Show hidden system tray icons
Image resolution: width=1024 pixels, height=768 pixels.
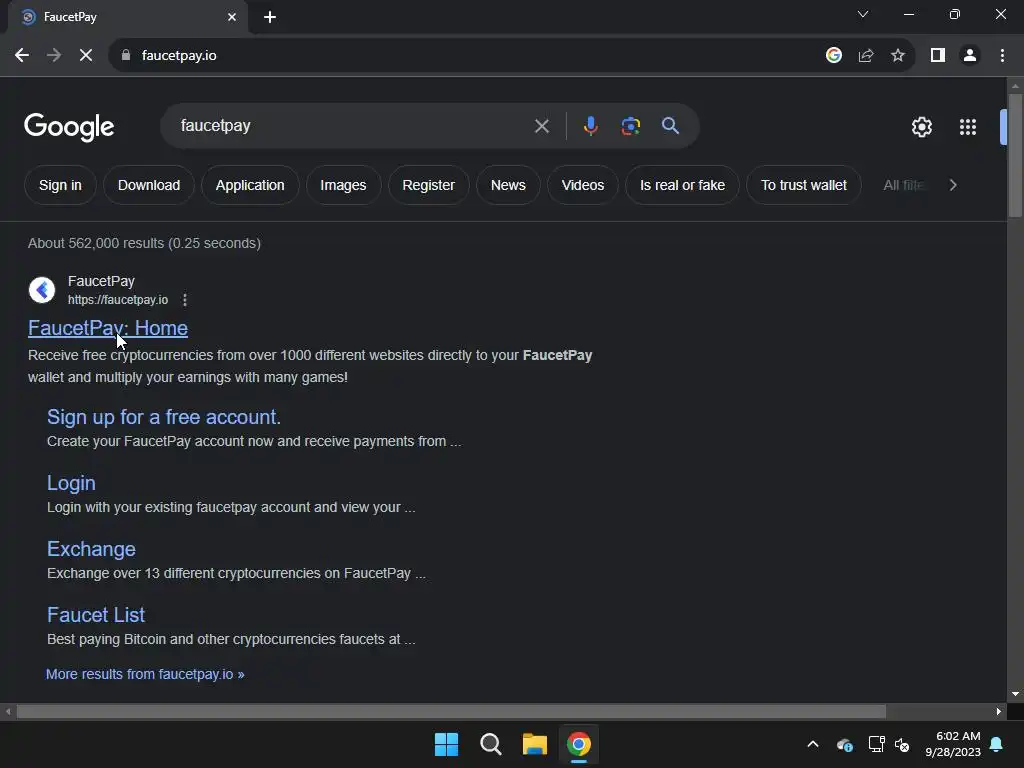(813, 744)
